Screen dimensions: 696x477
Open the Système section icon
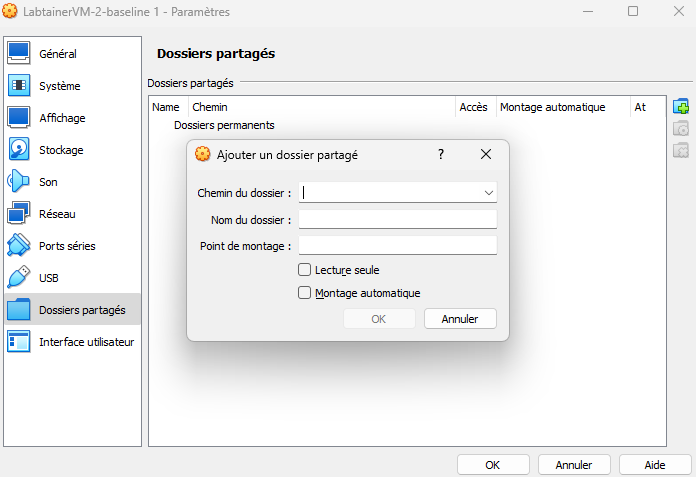19,86
